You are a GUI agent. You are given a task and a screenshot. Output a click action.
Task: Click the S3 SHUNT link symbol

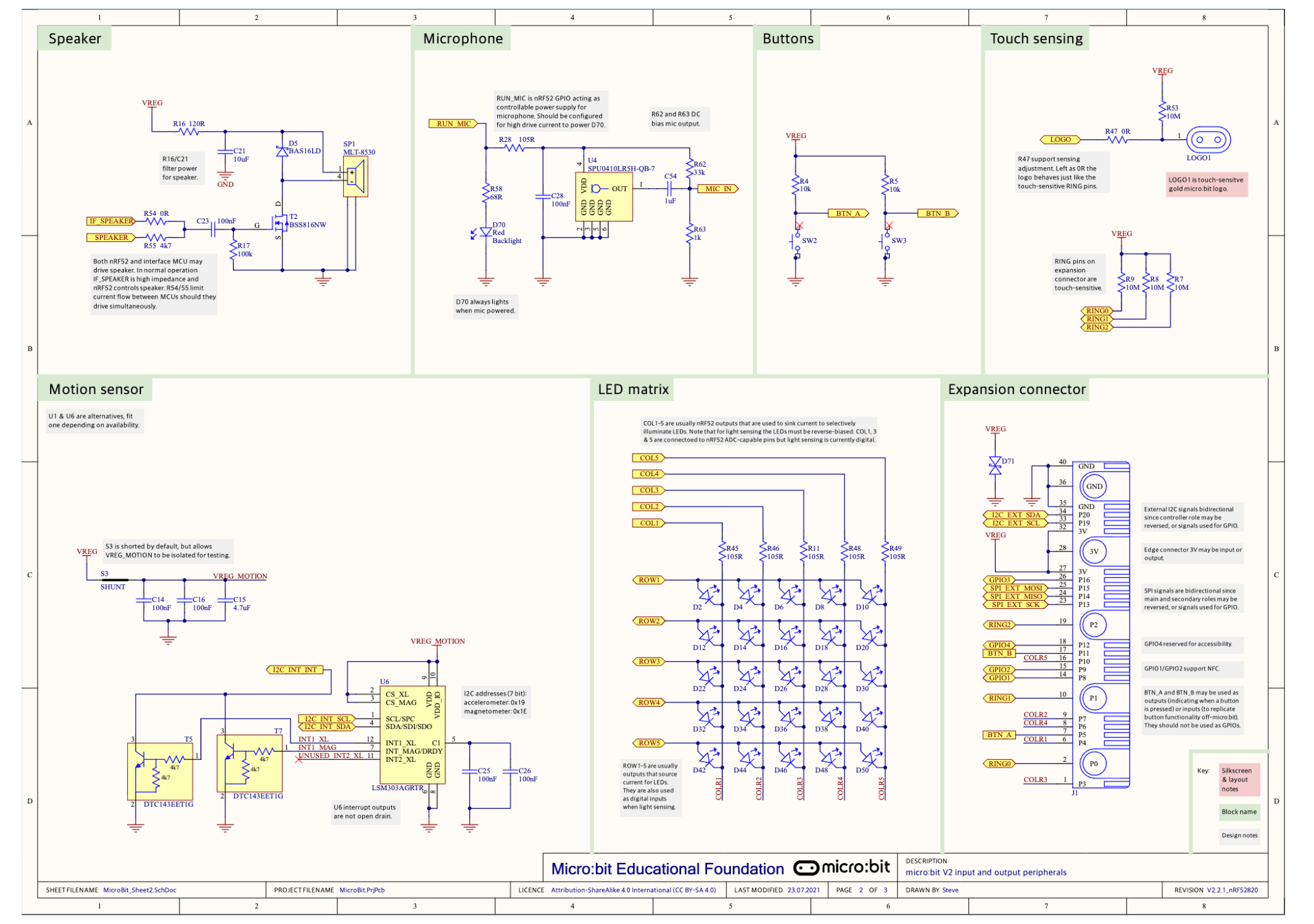pyautogui.click(x=115, y=580)
